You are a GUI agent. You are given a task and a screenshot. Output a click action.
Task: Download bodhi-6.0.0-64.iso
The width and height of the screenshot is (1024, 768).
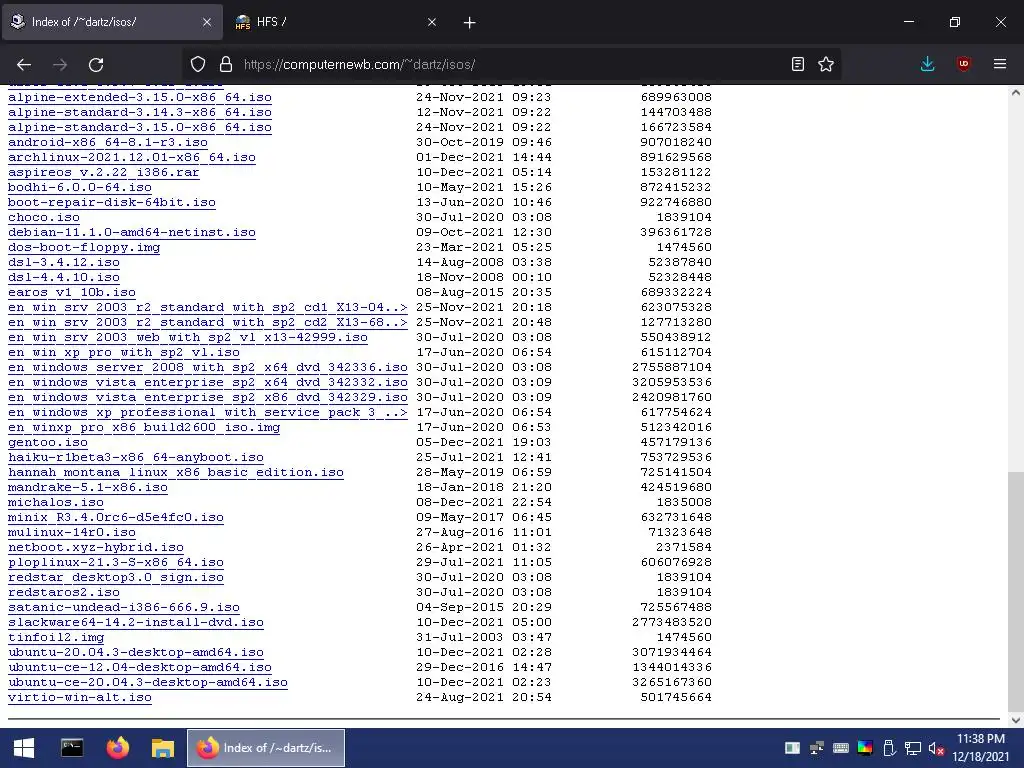click(x=80, y=187)
